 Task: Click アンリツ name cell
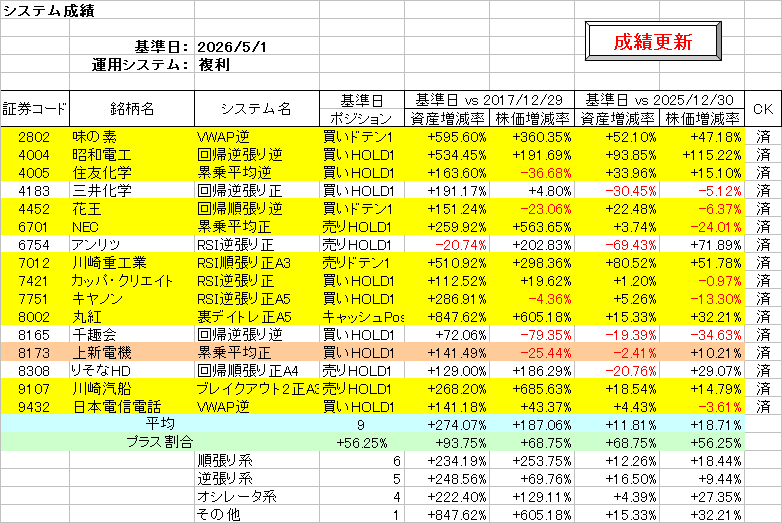tap(96, 245)
